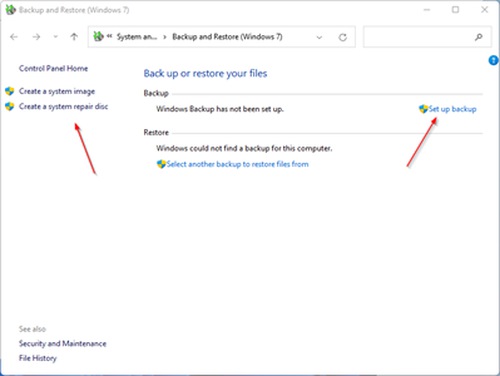The height and width of the screenshot is (376, 500).
Task: Open the blue help icon
Action: pos(493,60)
